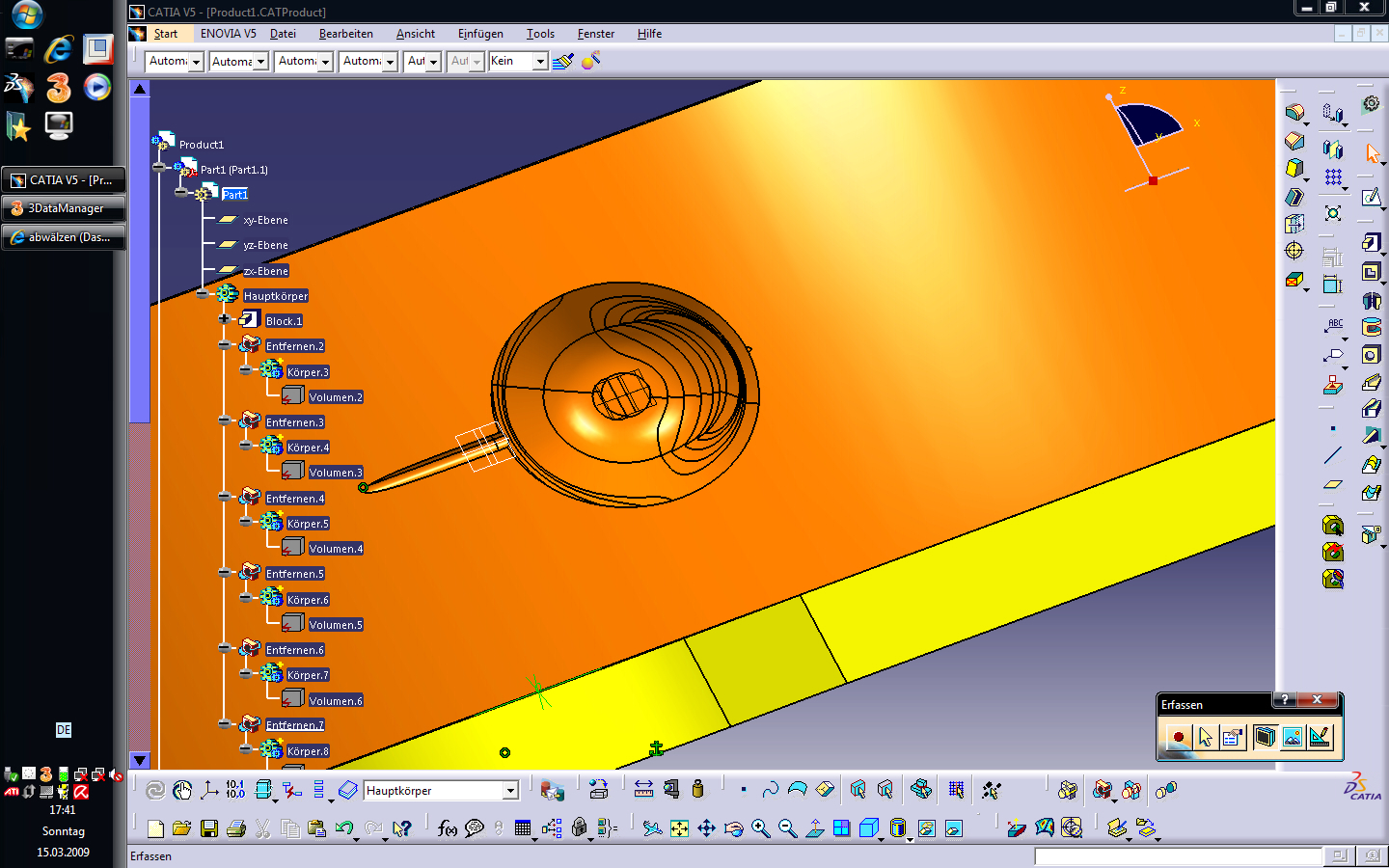
Task: Open the Bearbeiten menu
Action: (x=346, y=34)
